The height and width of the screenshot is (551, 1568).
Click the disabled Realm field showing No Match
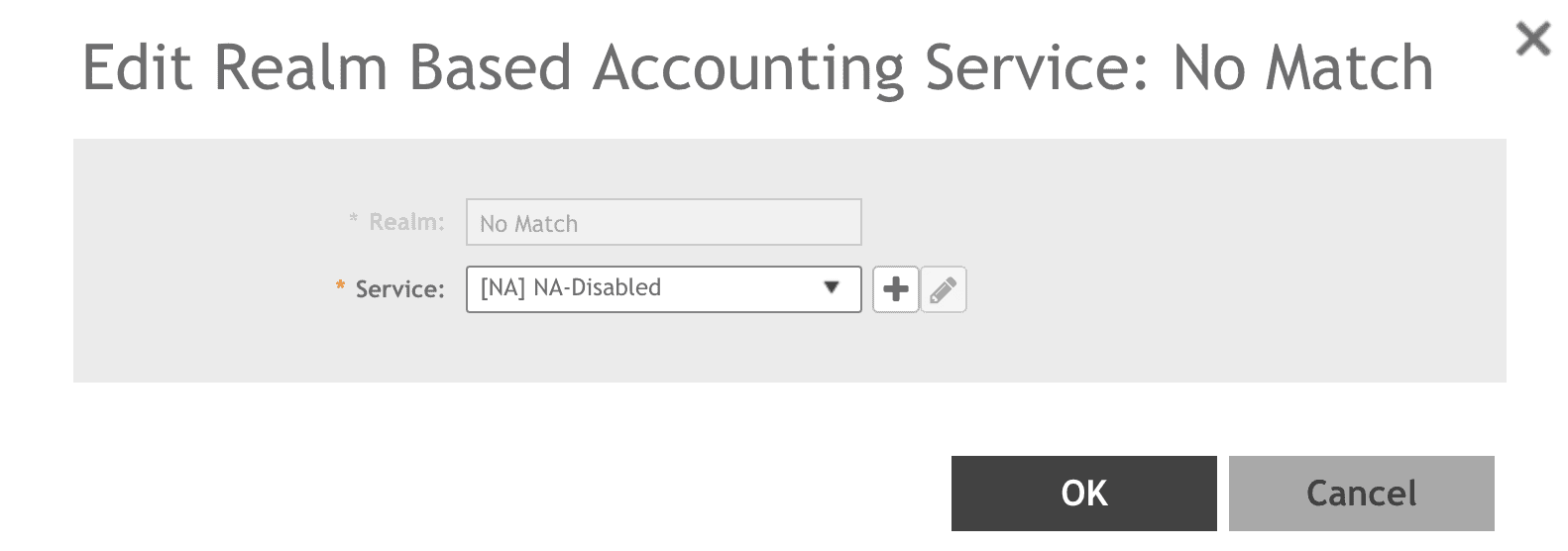(663, 222)
